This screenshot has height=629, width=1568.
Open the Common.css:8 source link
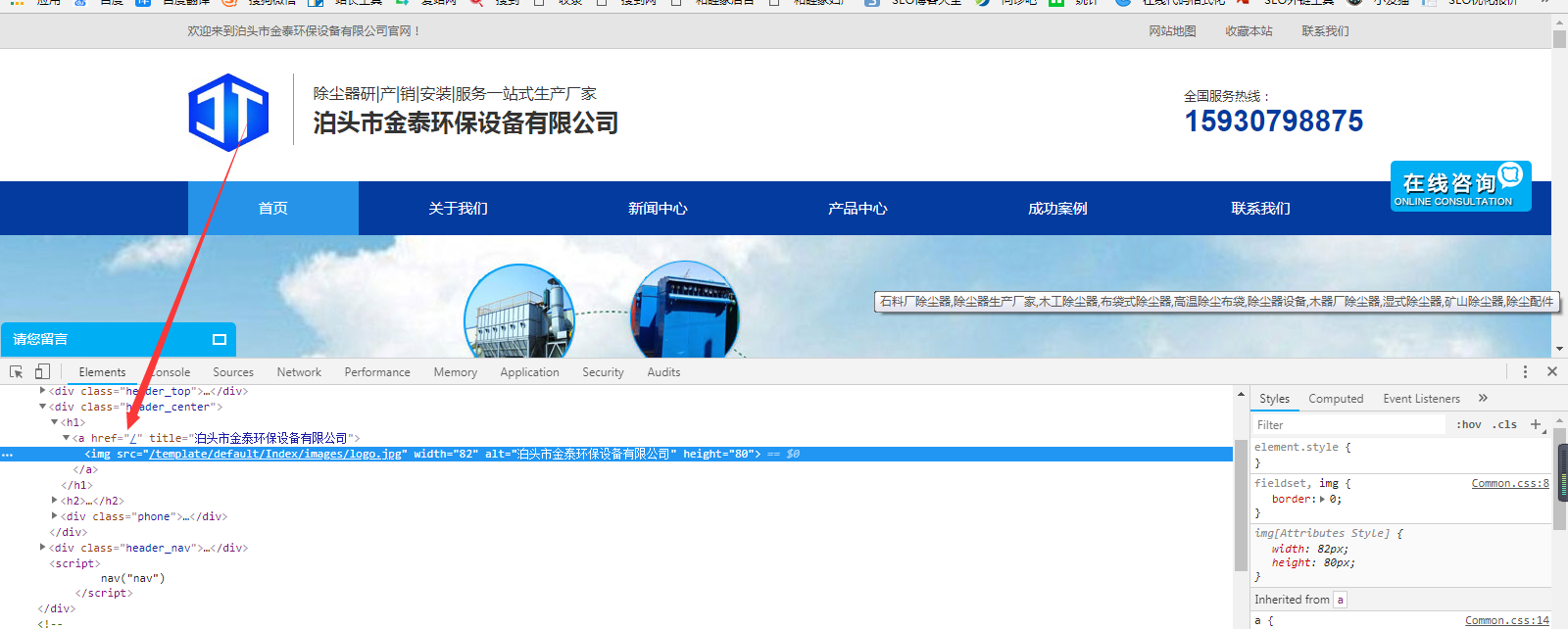pyautogui.click(x=1509, y=483)
